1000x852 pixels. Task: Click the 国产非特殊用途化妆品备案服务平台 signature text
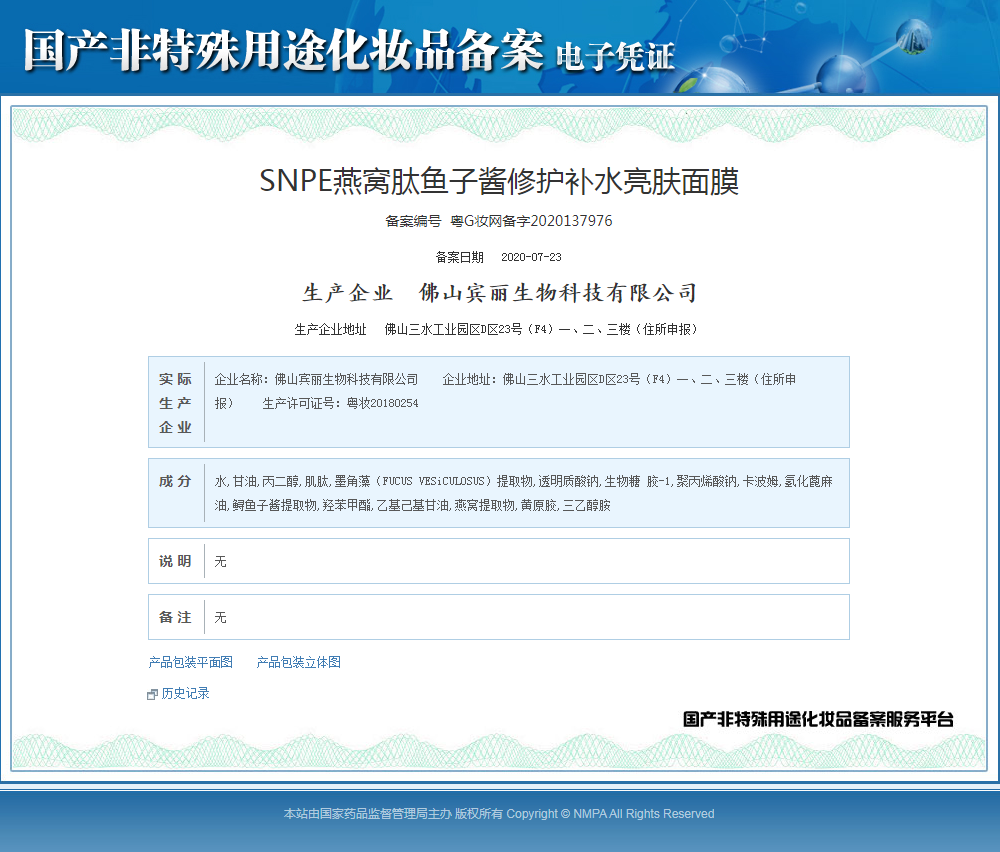(818, 719)
